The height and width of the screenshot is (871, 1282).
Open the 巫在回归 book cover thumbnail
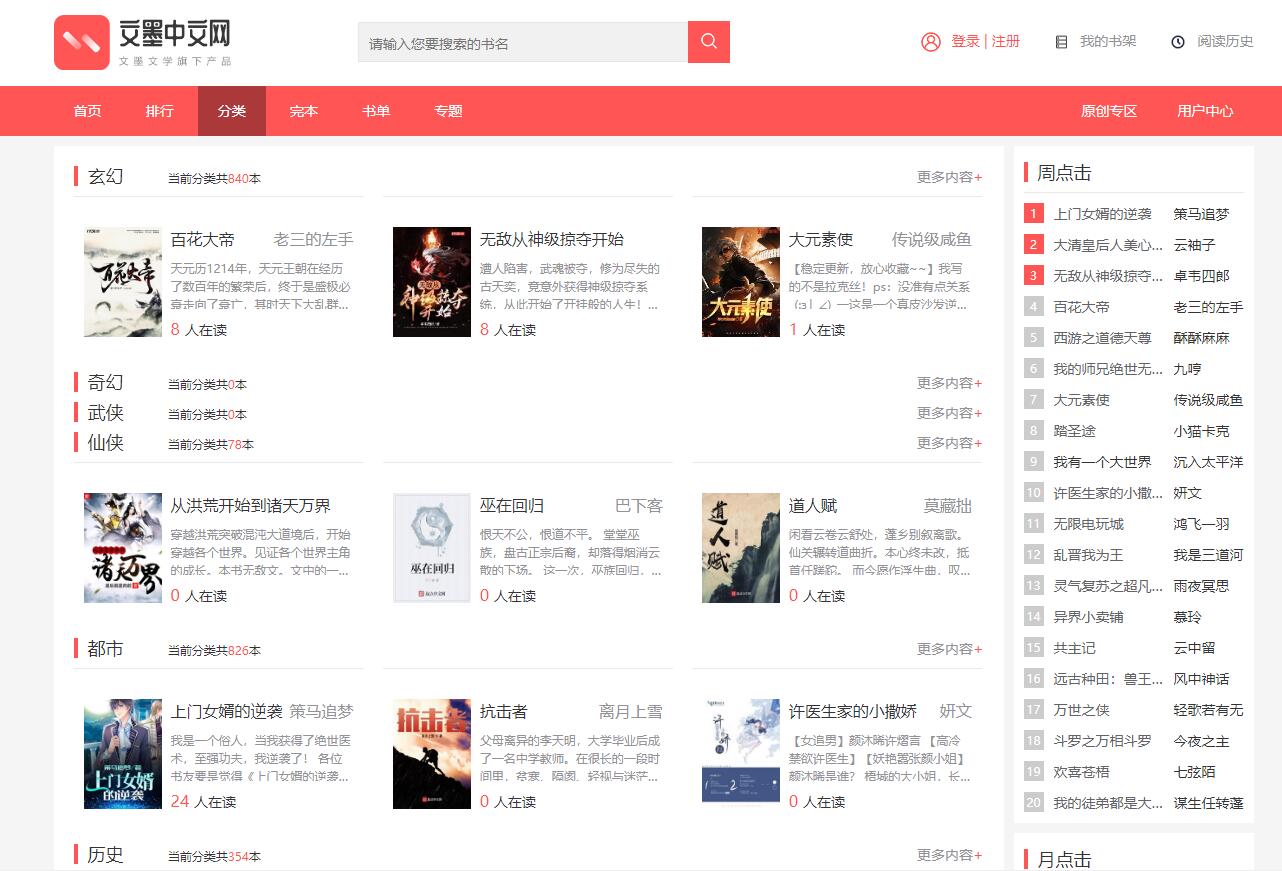coord(432,548)
